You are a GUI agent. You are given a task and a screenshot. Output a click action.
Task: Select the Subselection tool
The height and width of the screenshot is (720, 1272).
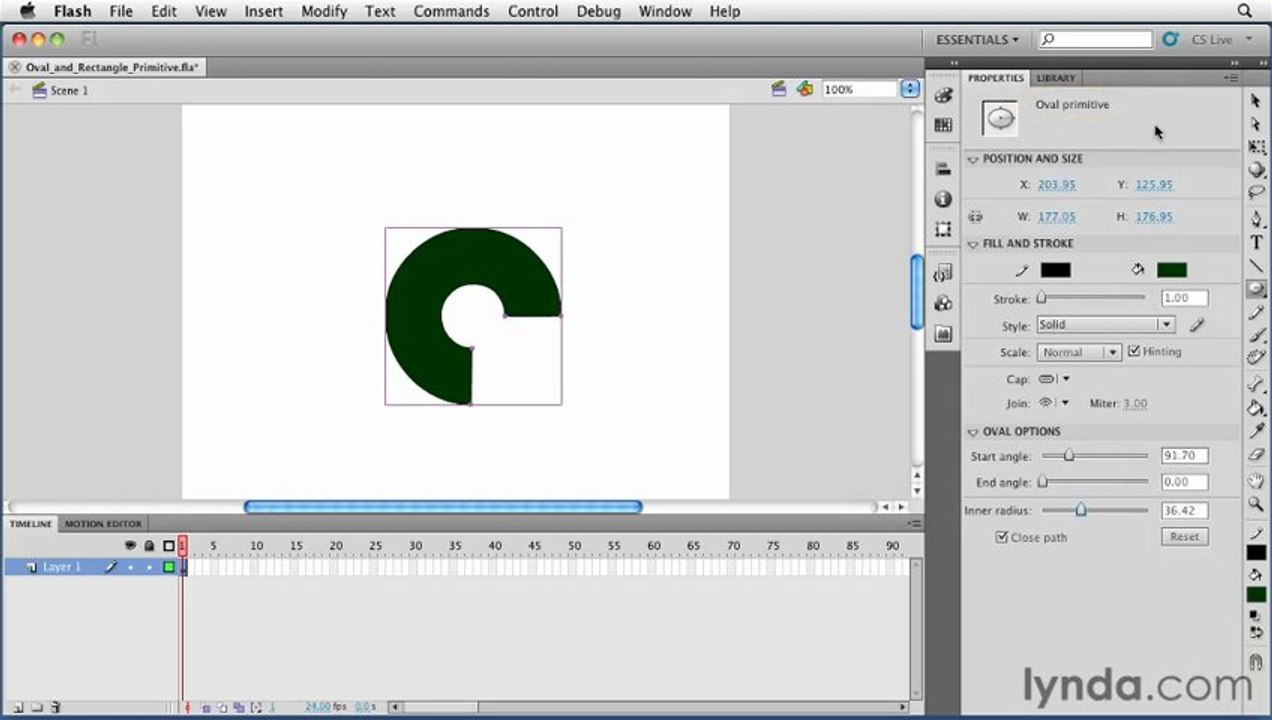pos(1256,124)
